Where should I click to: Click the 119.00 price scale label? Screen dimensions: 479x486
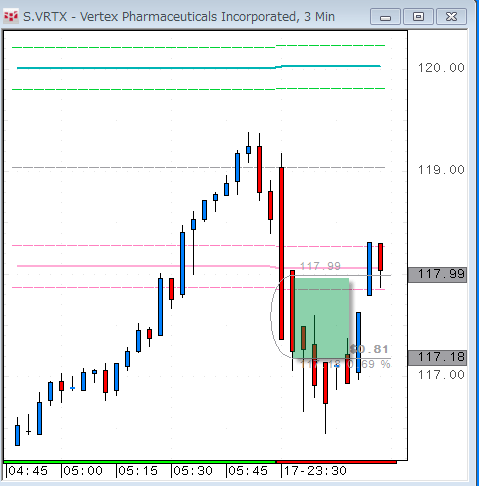[441, 170]
